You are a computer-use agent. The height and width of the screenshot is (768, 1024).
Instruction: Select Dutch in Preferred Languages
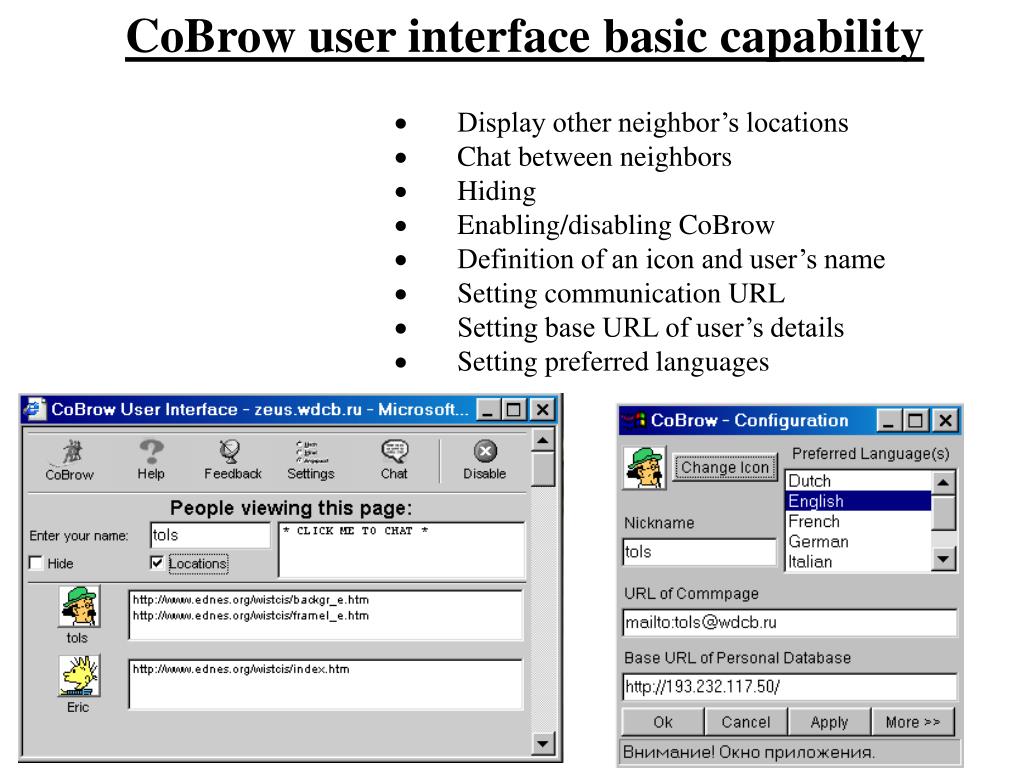[858, 481]
